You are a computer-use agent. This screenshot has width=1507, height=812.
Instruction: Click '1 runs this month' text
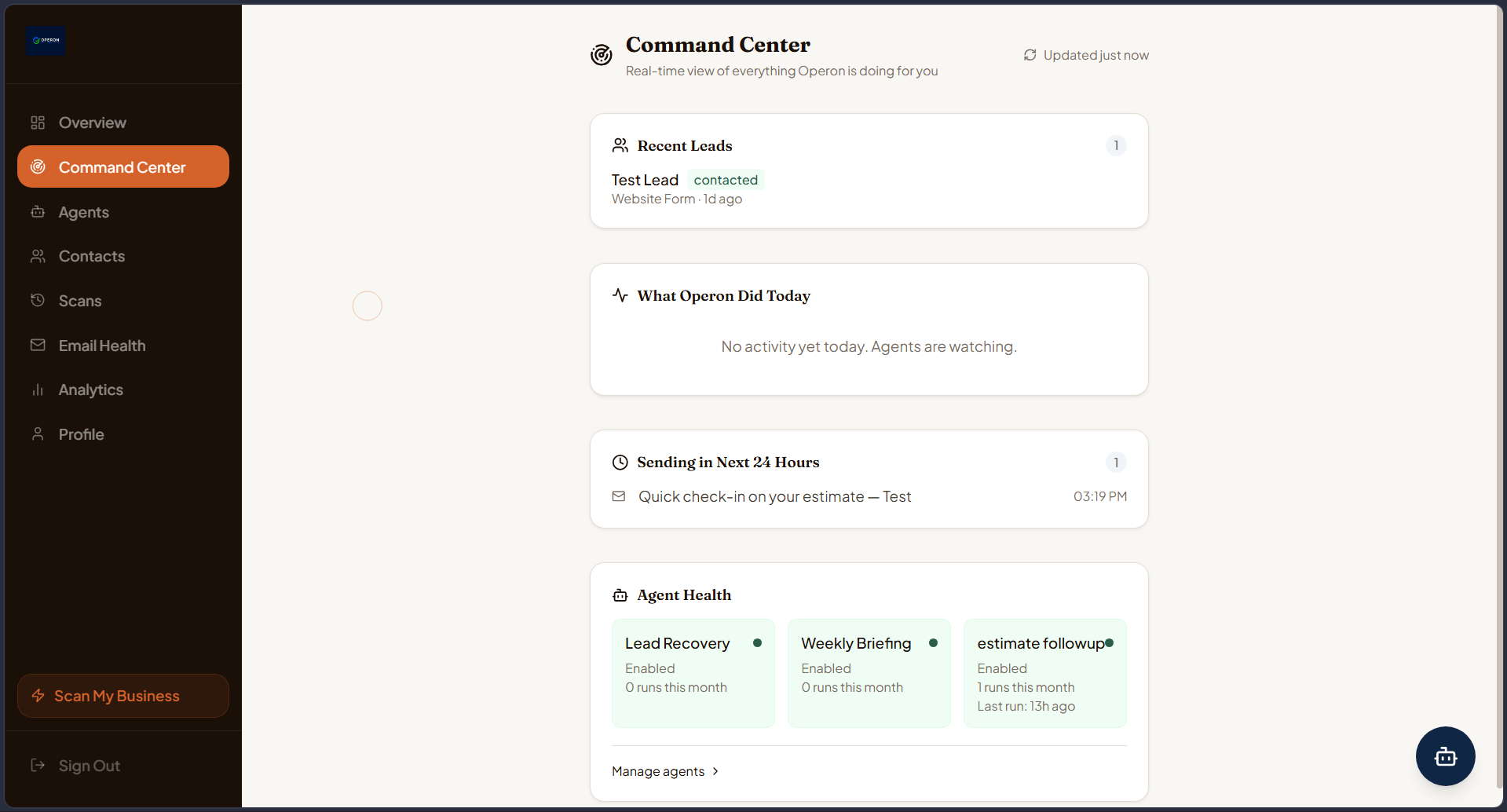coord(1026,687)
